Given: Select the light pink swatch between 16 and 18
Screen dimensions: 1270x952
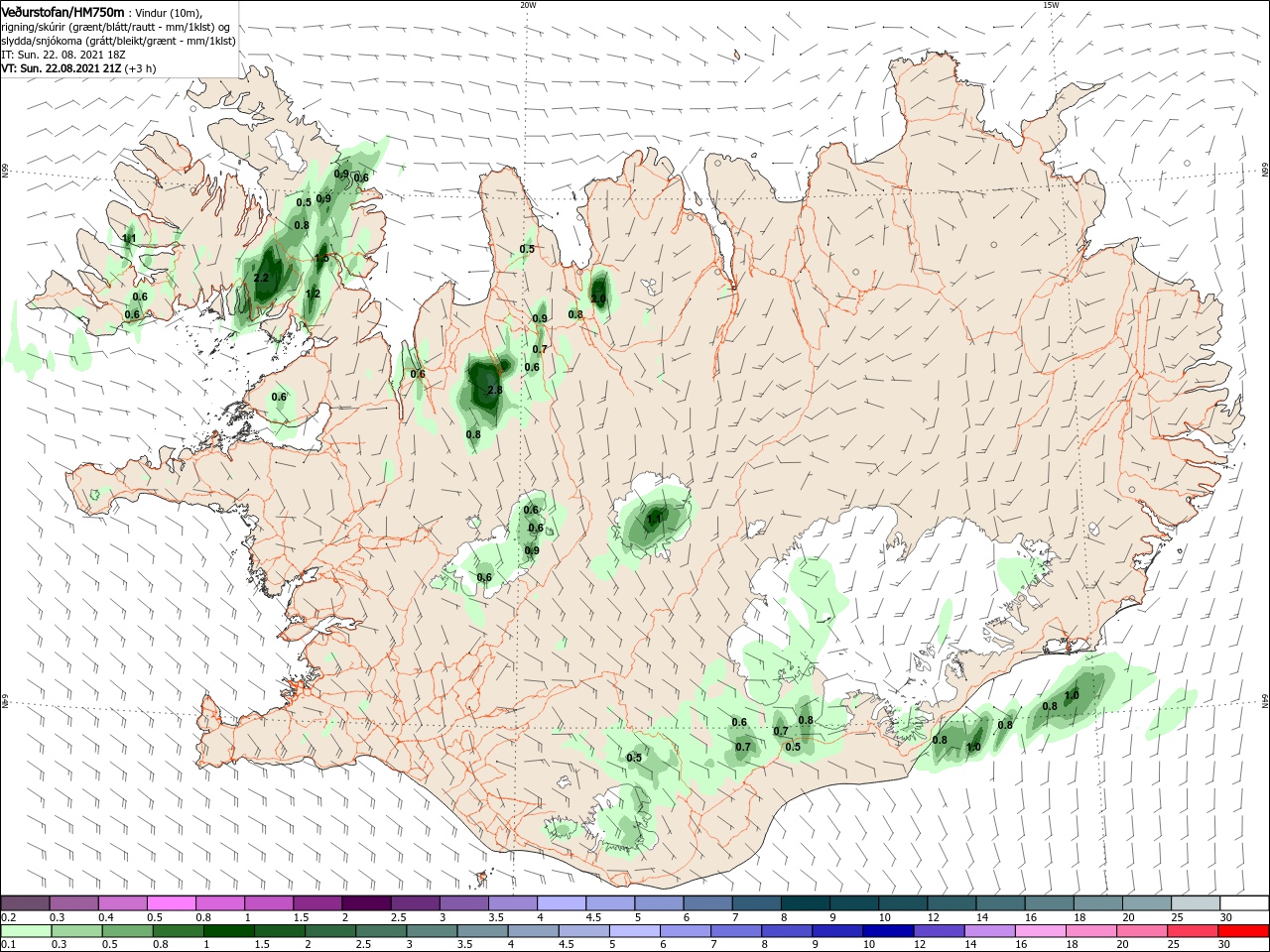Looking at the screenshot, I should [1040, 931].
